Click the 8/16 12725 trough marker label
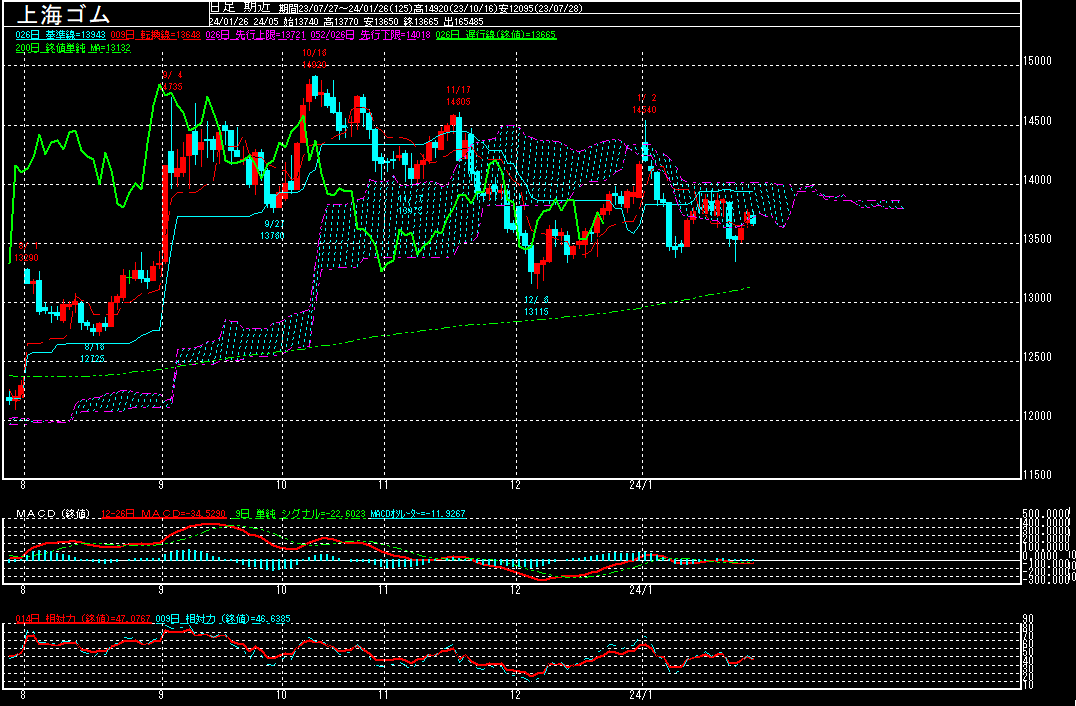 coord(92,353)
